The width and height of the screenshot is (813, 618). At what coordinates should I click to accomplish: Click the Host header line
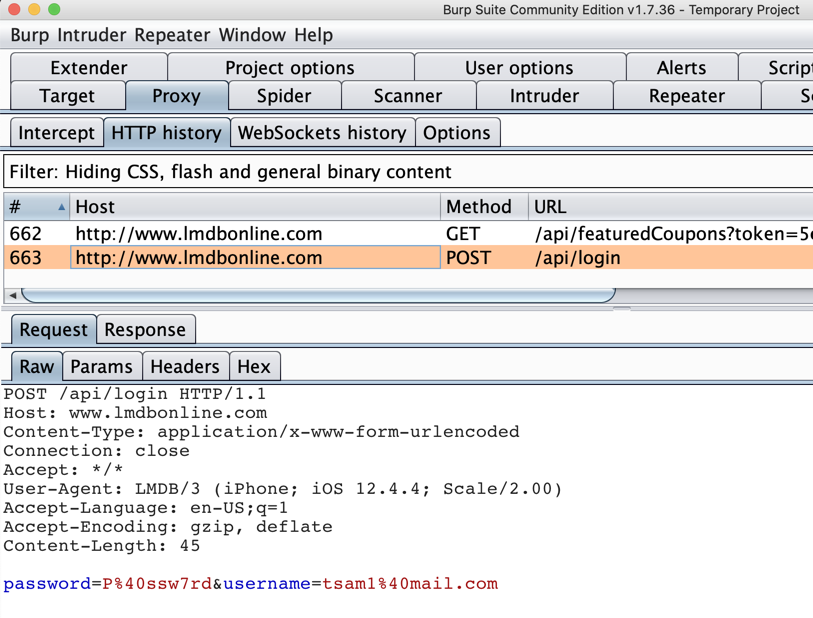(135, 413)
